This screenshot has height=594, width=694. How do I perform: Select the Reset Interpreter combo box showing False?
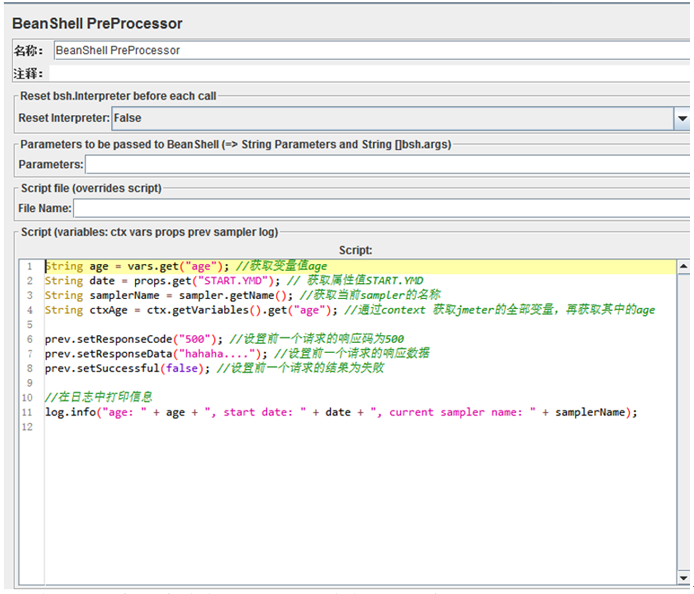click(401, 118)
